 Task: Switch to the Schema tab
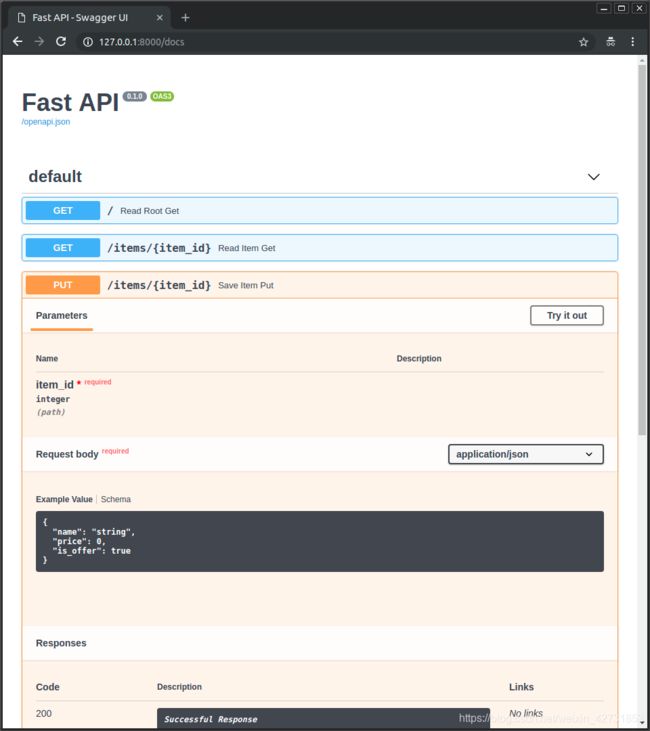[116, 499]
